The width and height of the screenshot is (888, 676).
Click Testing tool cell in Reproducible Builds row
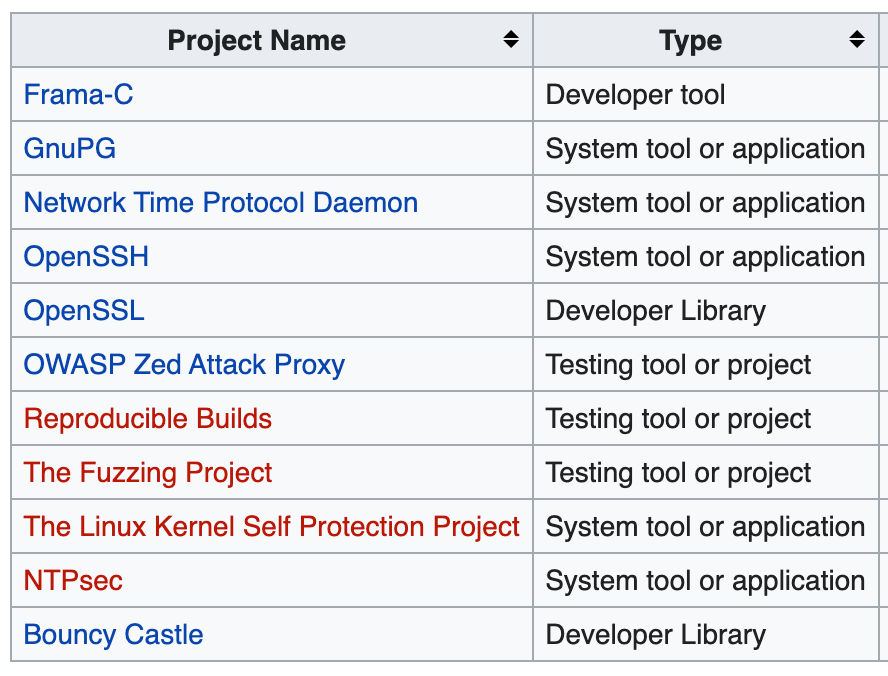[706, 418]
